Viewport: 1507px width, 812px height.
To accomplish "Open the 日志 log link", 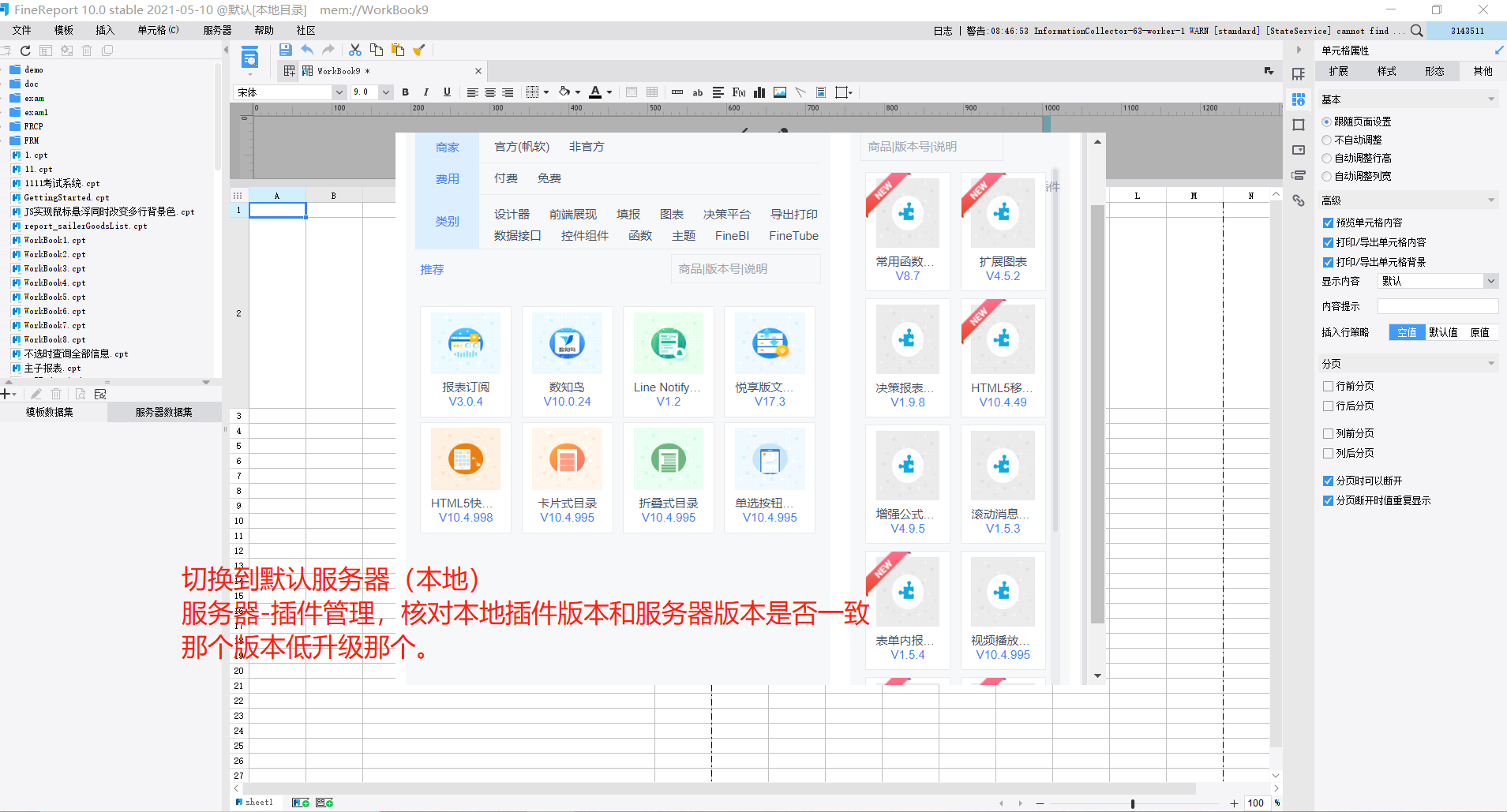I will click(x=943, y=31).
